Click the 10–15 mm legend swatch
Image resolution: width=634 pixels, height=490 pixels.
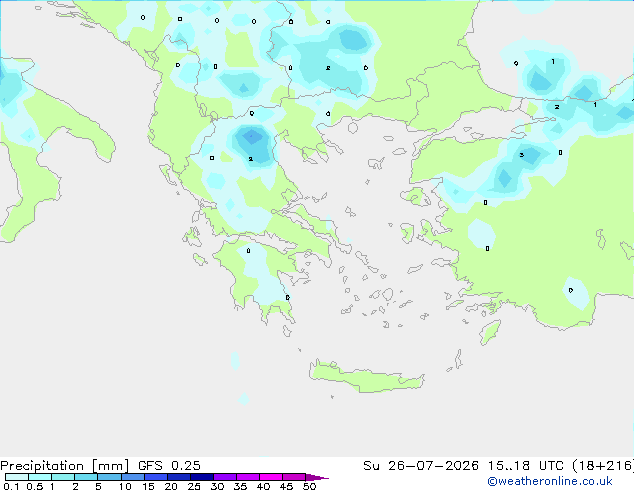click(133, 477)
